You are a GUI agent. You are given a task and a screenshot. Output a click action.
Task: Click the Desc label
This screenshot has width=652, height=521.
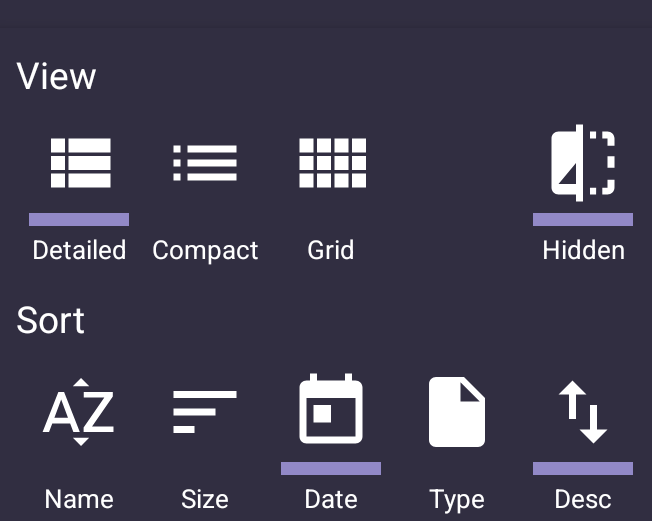pos(583,499)
